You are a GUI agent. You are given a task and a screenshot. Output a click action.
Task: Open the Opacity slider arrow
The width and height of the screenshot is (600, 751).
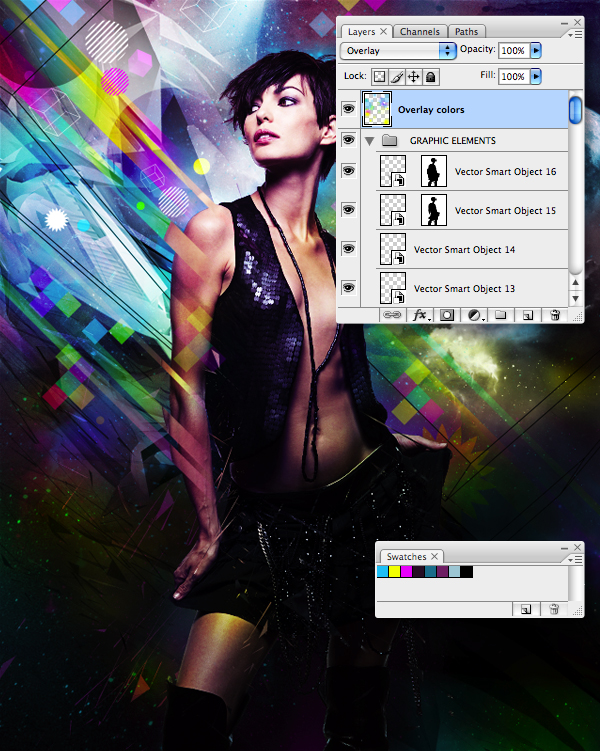[536, 50]
